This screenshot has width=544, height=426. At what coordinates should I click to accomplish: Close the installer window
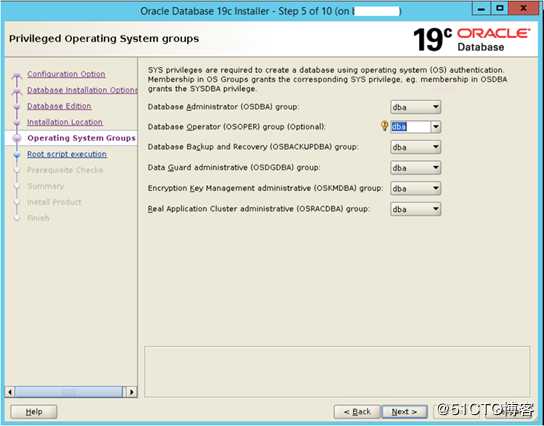point(524,9)
